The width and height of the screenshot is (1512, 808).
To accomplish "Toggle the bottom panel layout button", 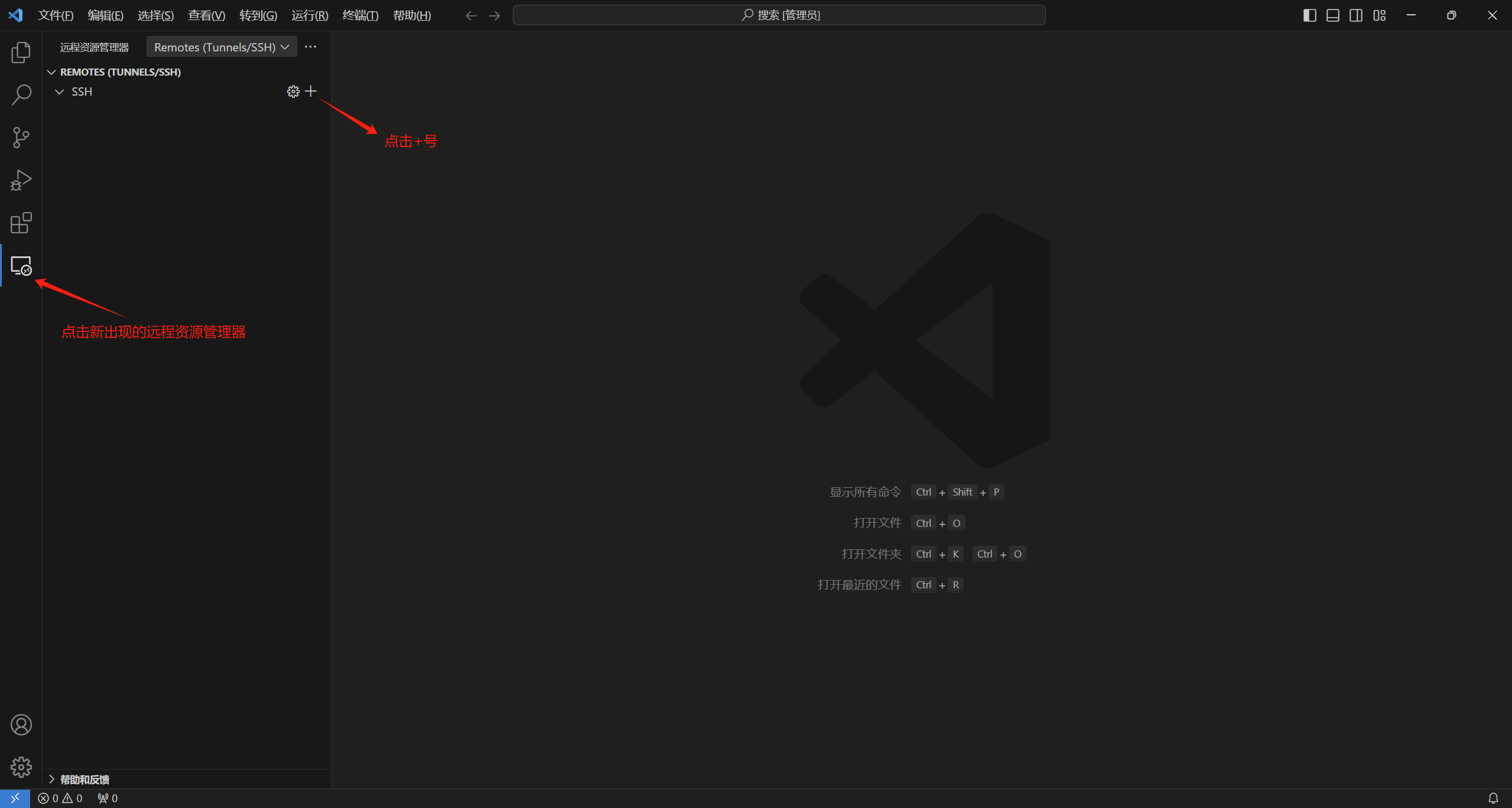I will click(x=1332, y=15).
